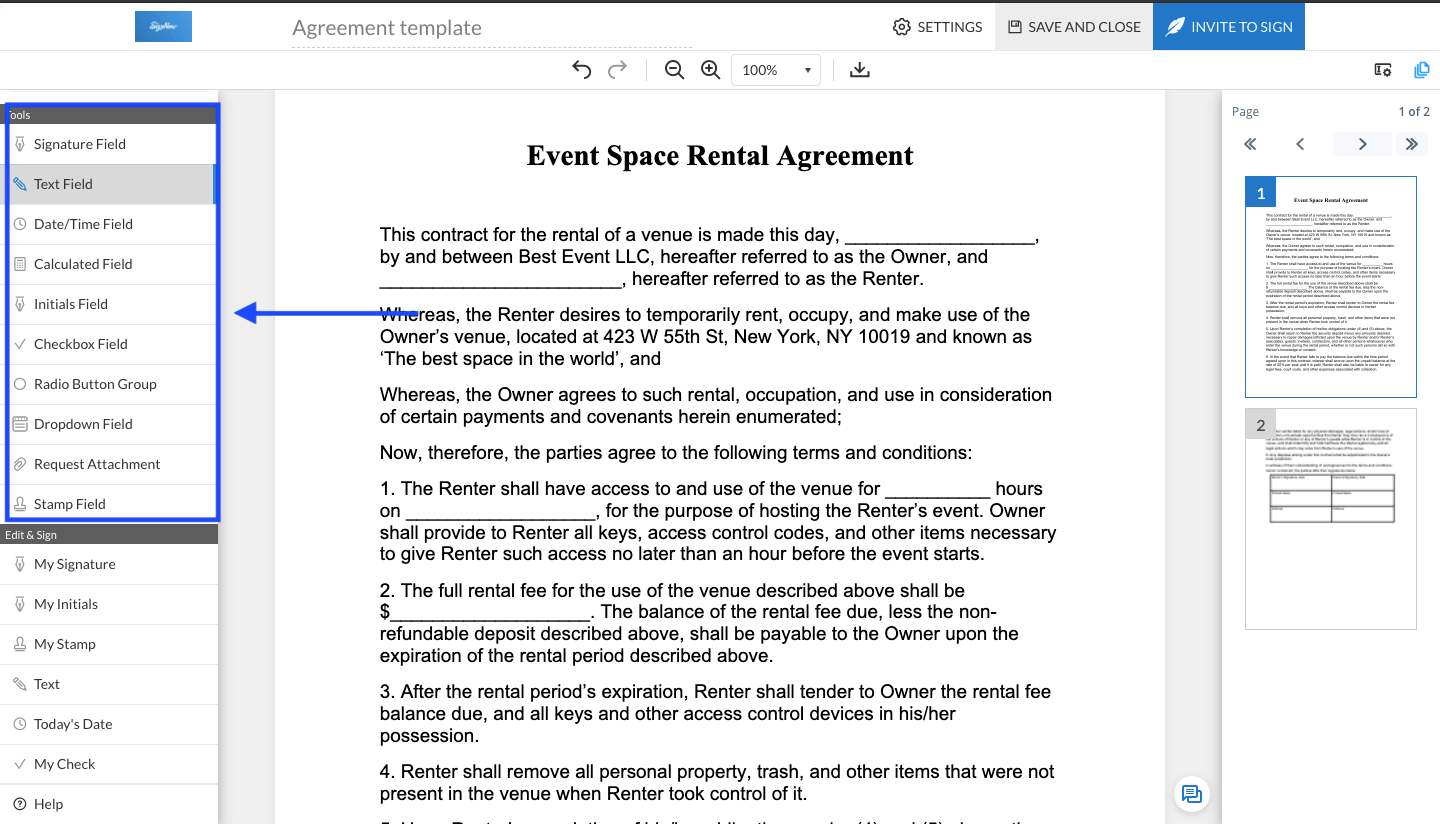Viewport: 1440px width, 824px height.
Task: Click the undo arrow icon
Action: [581, 70]
